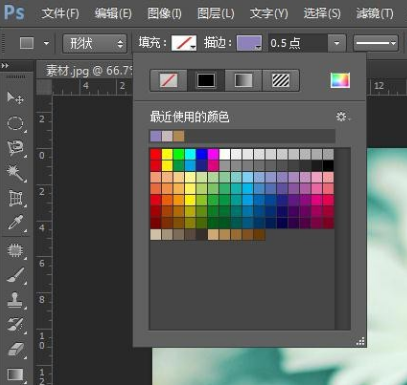Viewport: 407px width, 385px height.
Task: Pick the white swatch in top row
Action: 225,154
